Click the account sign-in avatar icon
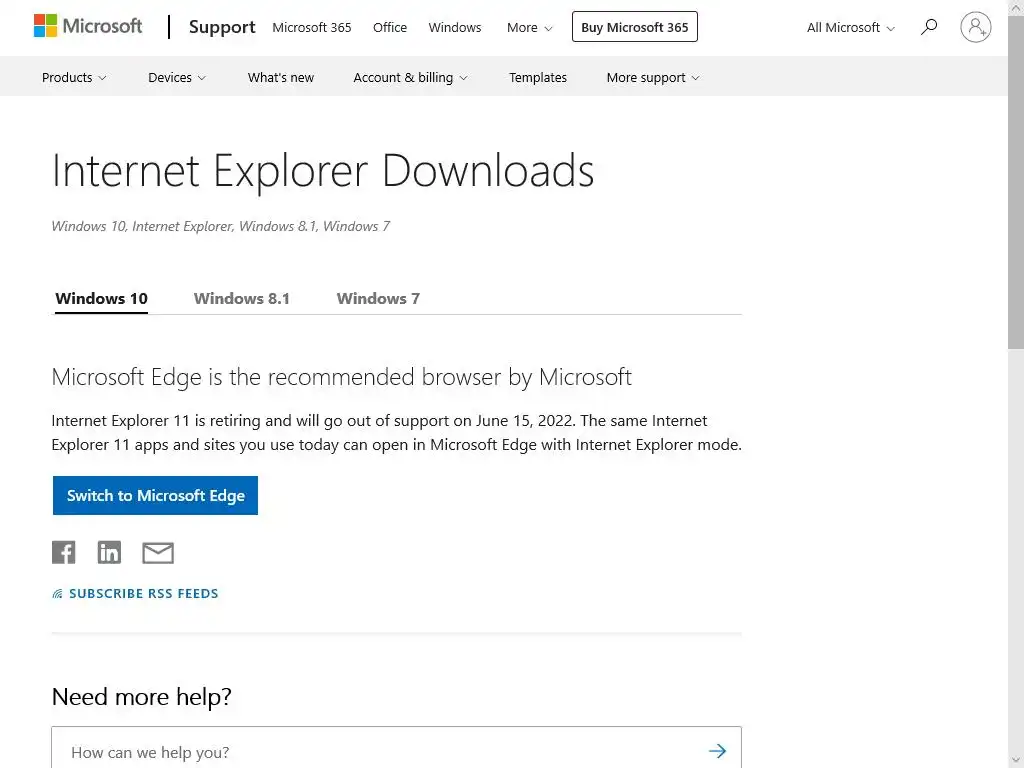 [x=975, y=27]
